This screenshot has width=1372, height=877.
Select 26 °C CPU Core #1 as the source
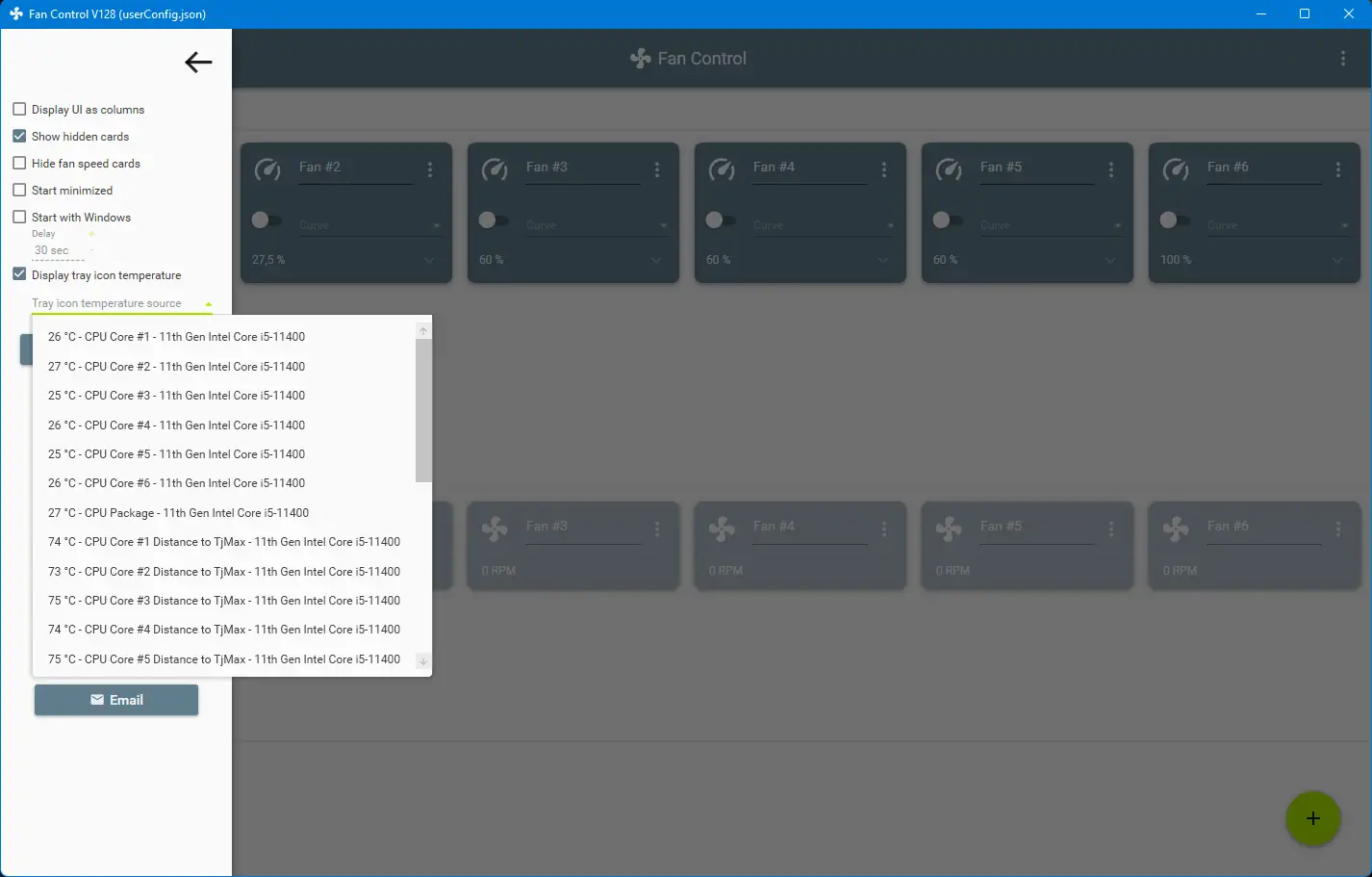224,337
